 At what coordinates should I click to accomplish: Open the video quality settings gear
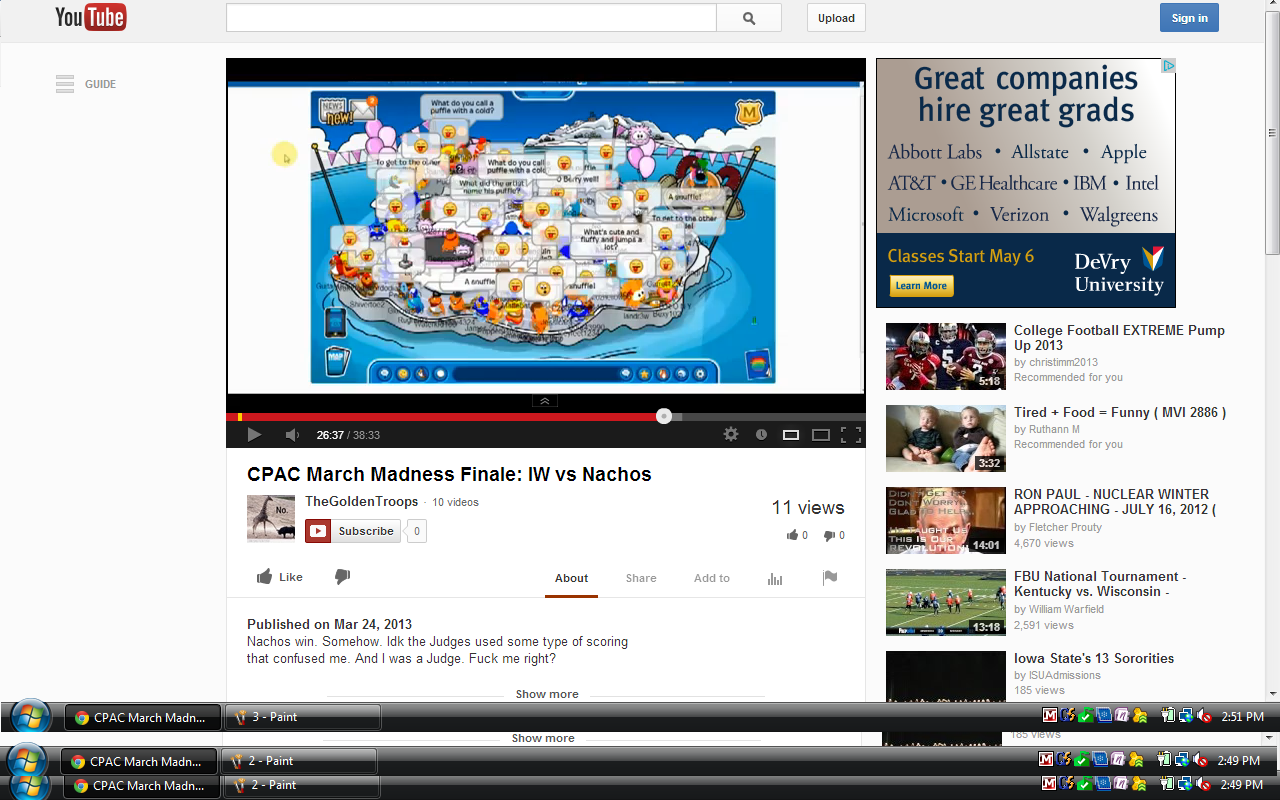pos(731,434)
